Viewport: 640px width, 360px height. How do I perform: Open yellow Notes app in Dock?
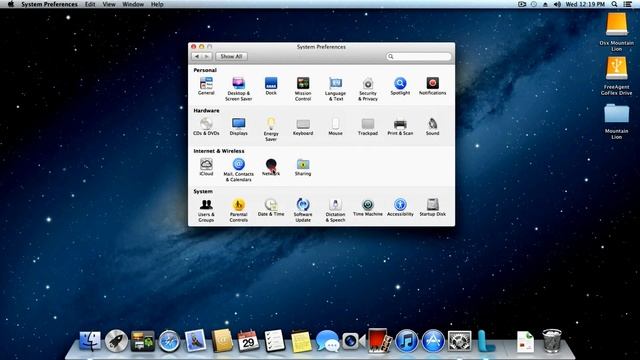pyautogui.click(x=301, y=341)
